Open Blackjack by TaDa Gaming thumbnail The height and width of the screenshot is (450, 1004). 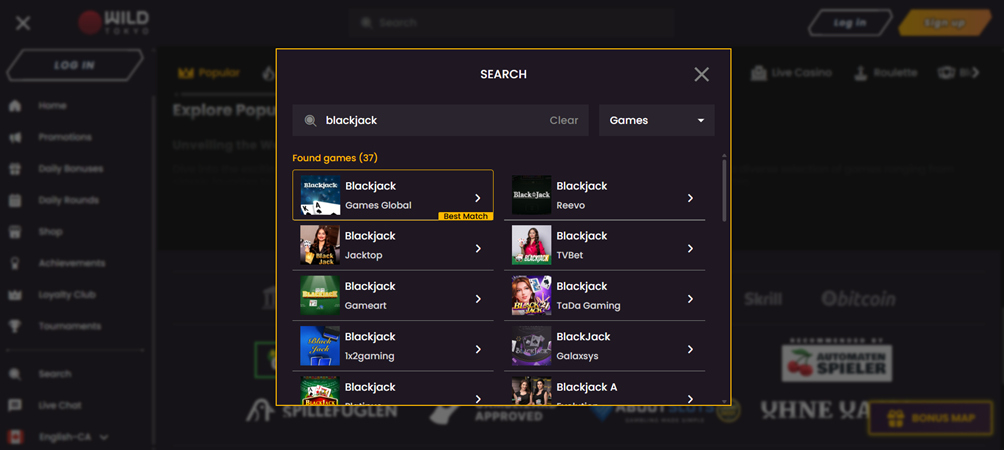tap(531, 296)
